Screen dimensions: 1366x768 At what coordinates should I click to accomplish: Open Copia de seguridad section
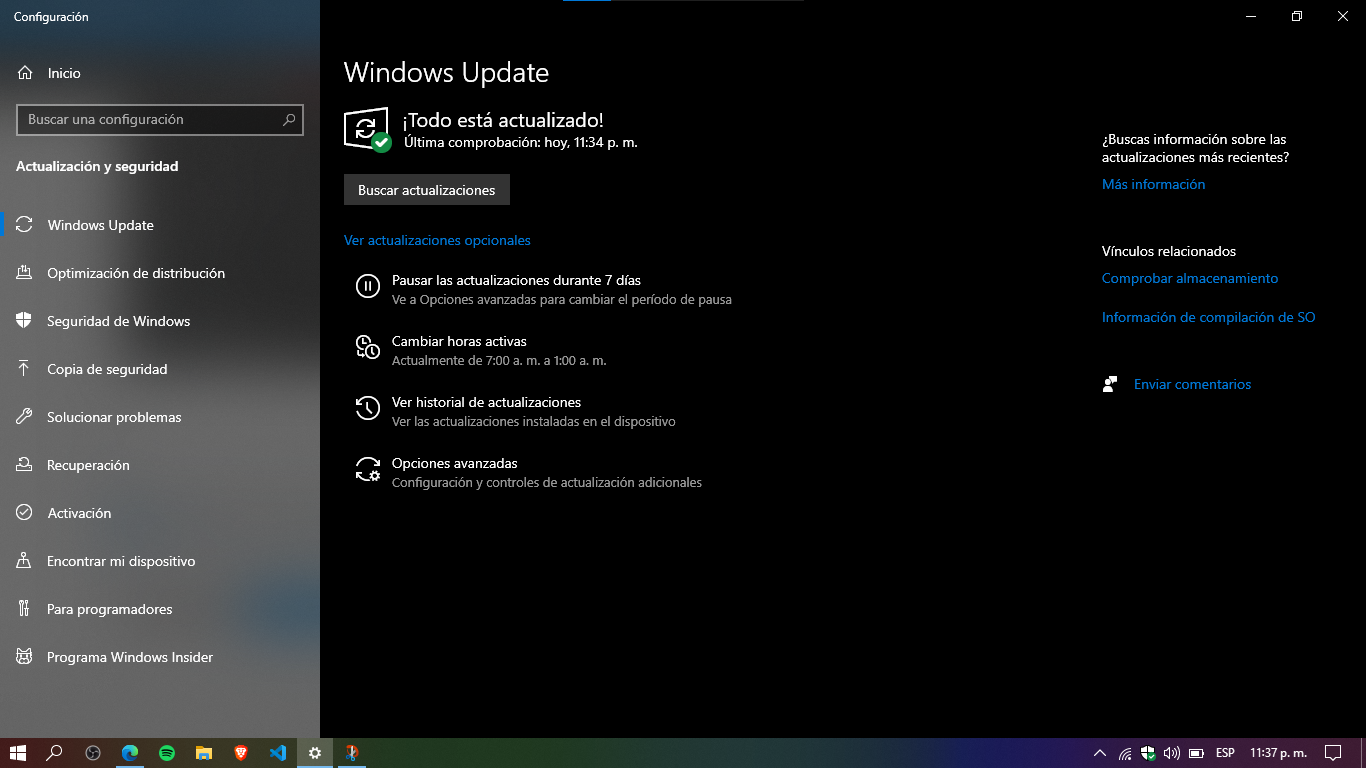(160, 369)
